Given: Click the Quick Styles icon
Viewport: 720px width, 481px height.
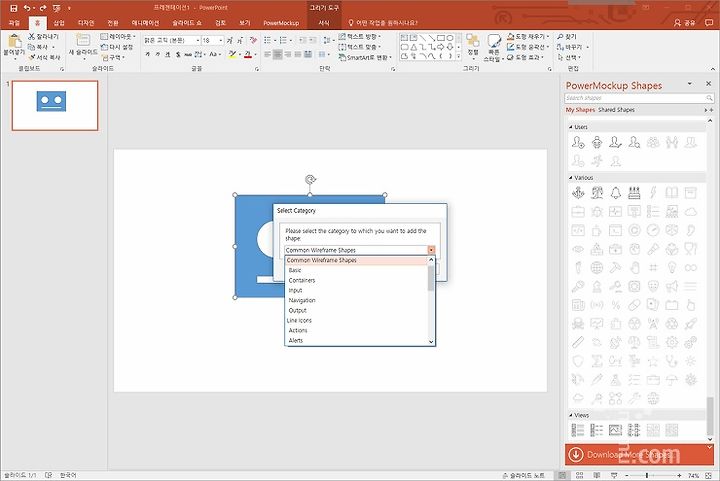Looking at the screenshot, I should pyautogui.click(x=494, y=42).
